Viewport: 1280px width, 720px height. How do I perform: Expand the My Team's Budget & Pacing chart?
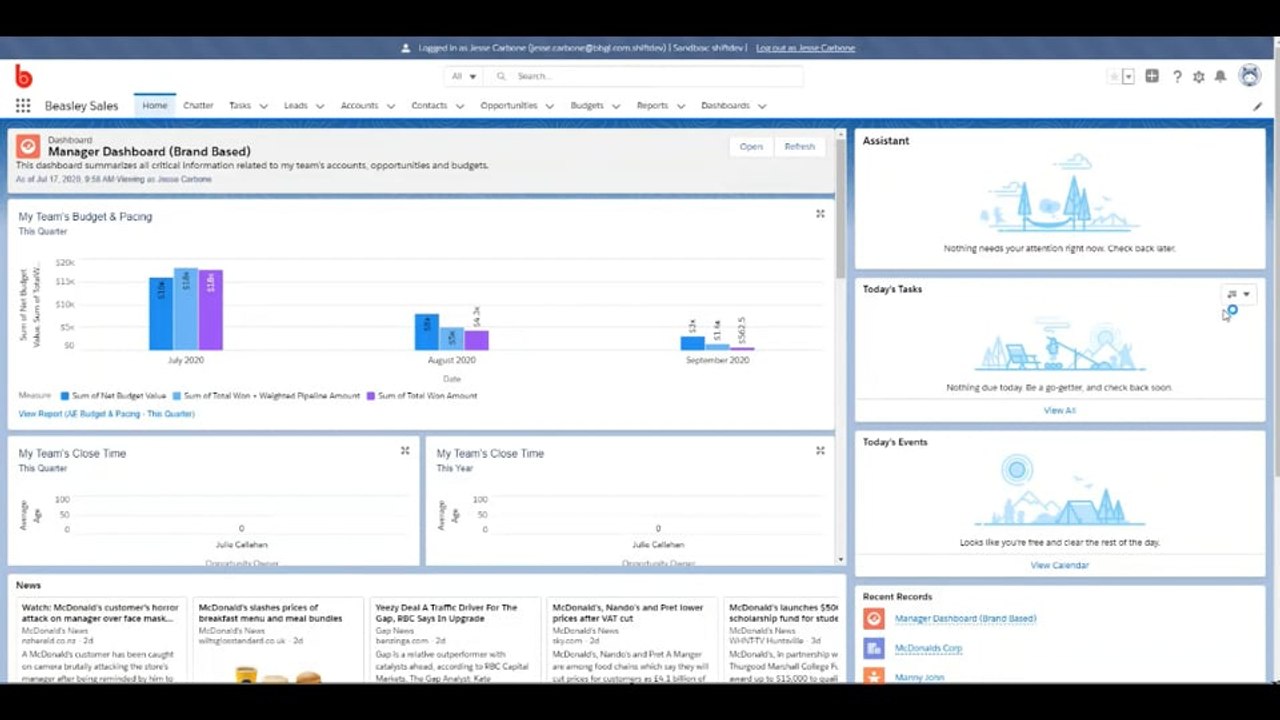(820, 214)
